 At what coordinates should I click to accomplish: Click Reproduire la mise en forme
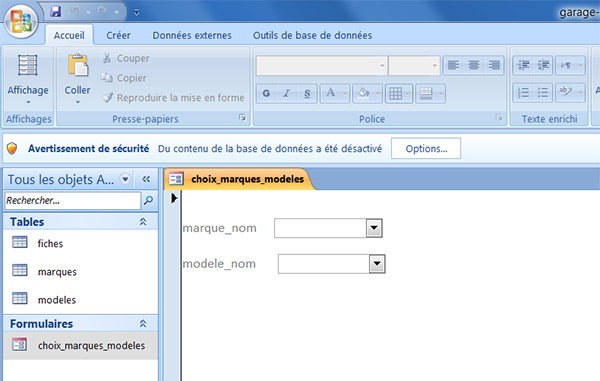click(173, 98)
